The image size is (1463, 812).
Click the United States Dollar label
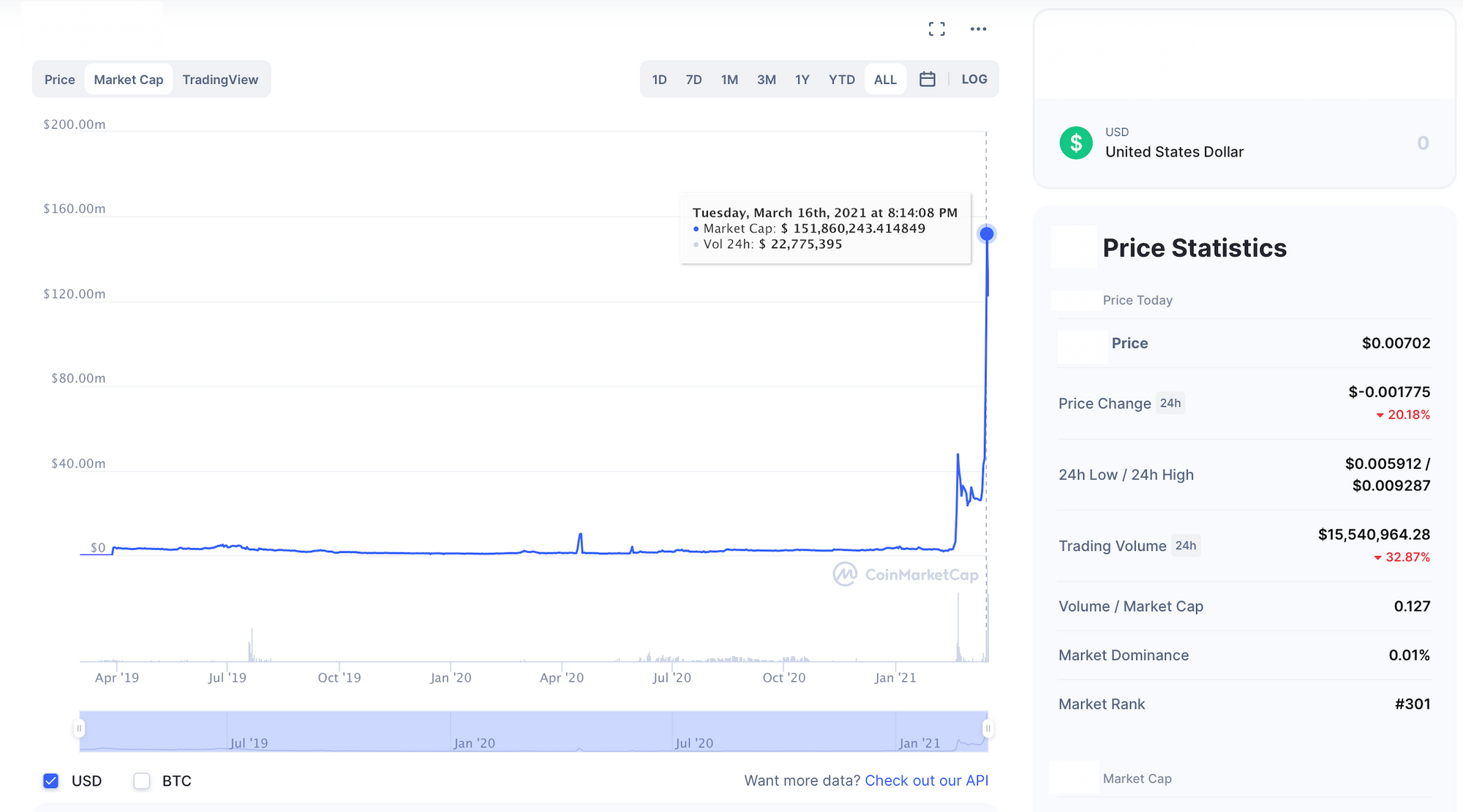(1174, 152)
